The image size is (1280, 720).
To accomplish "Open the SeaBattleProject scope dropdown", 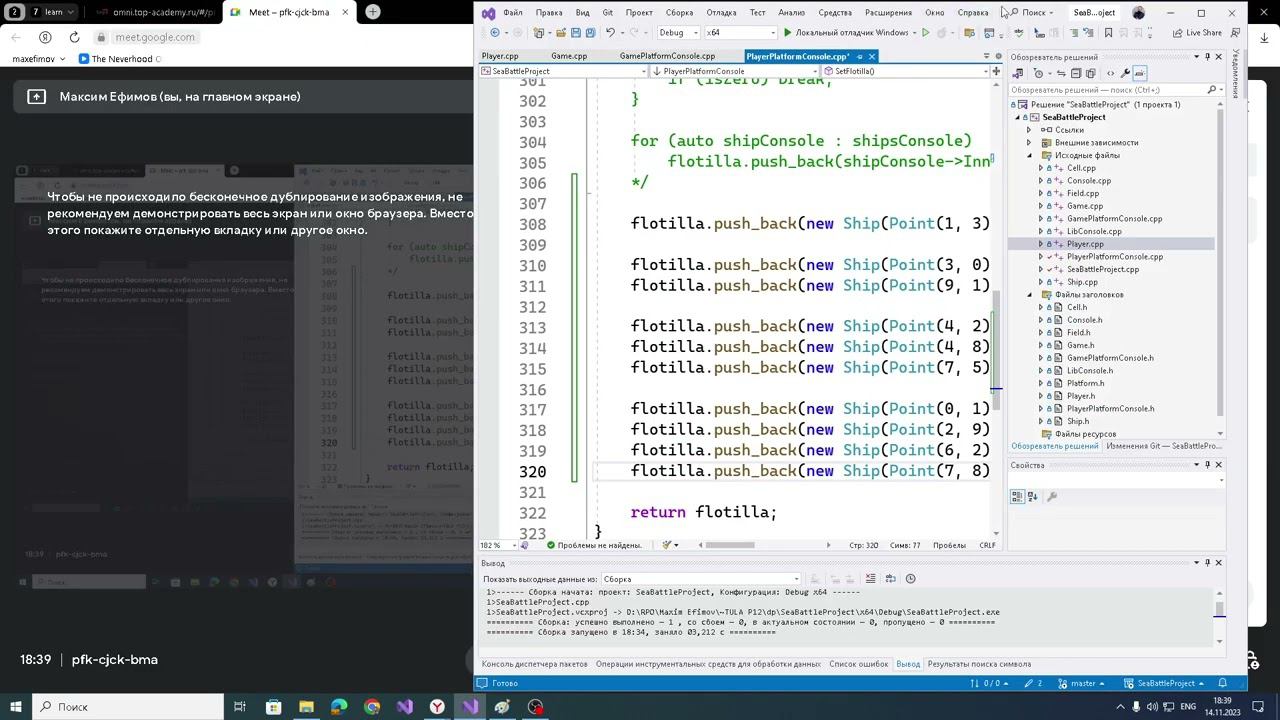I will pyautogui.click(x=564, y=71).
